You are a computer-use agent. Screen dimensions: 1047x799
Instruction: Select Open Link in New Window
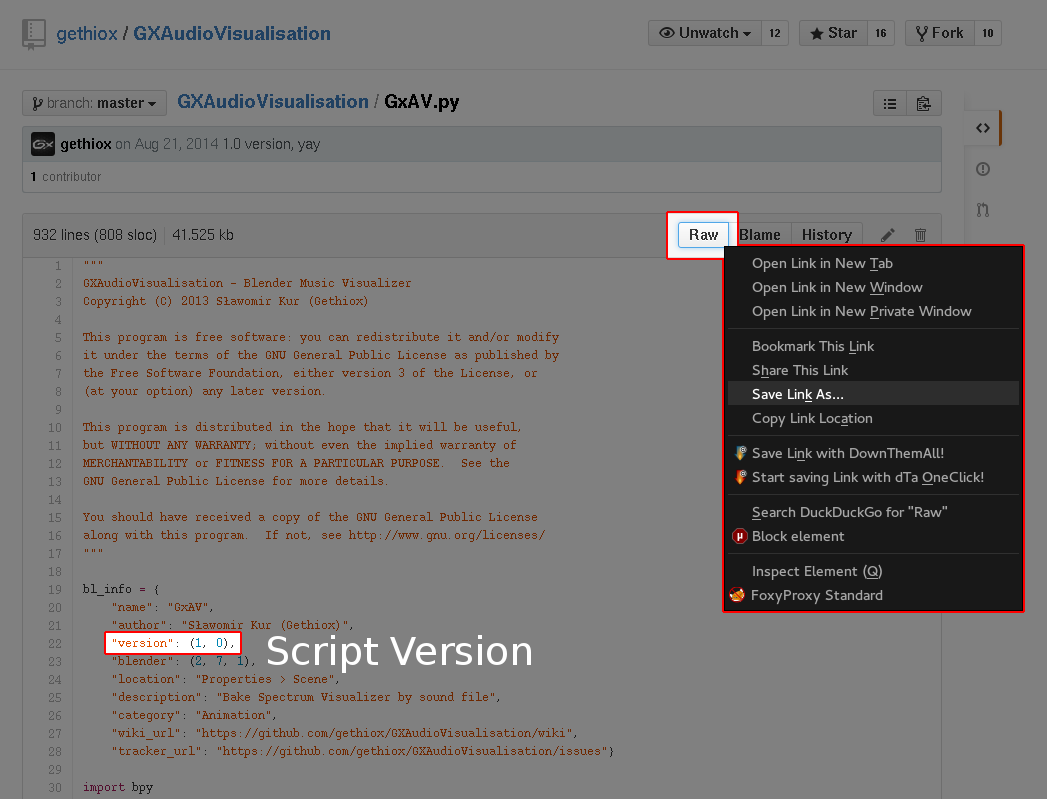click(x=873, y=288)
